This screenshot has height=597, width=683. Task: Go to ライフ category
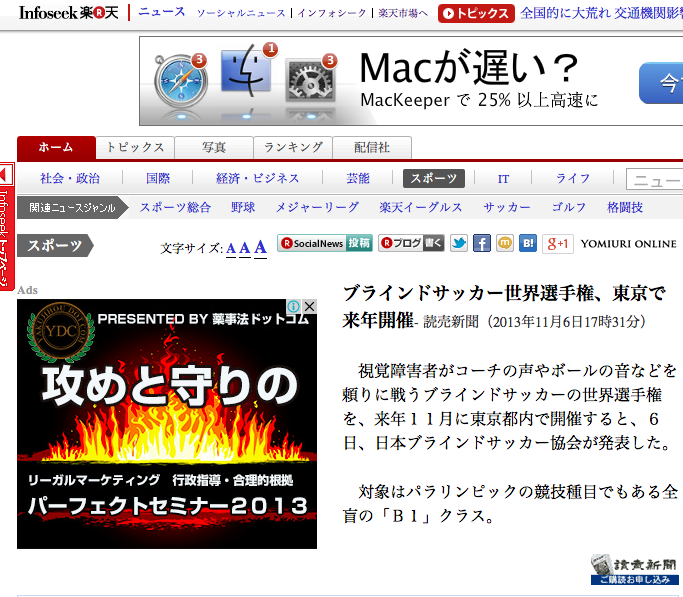pyautogui.click(x=573, y=179)
